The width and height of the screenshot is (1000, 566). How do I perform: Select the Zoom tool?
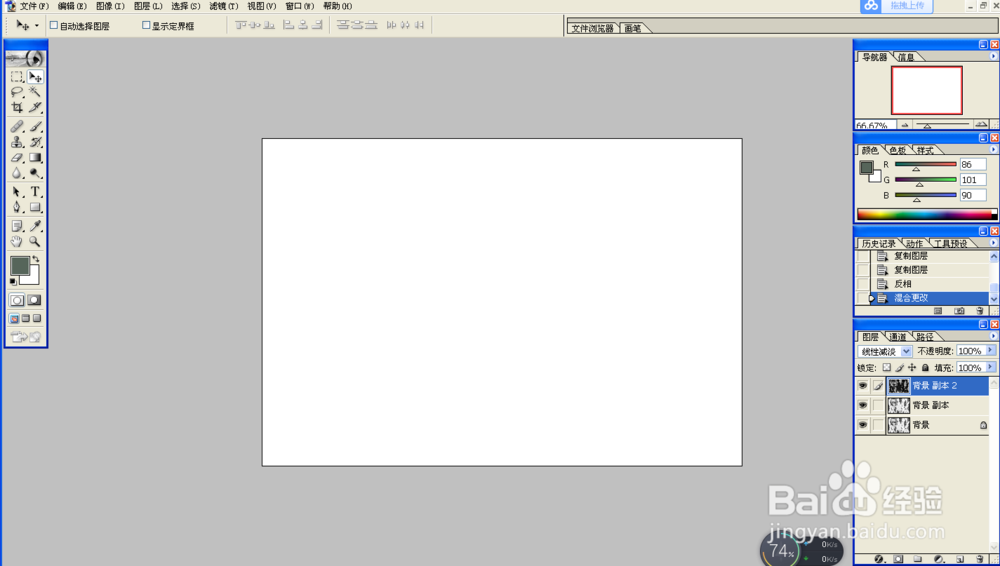35,241
